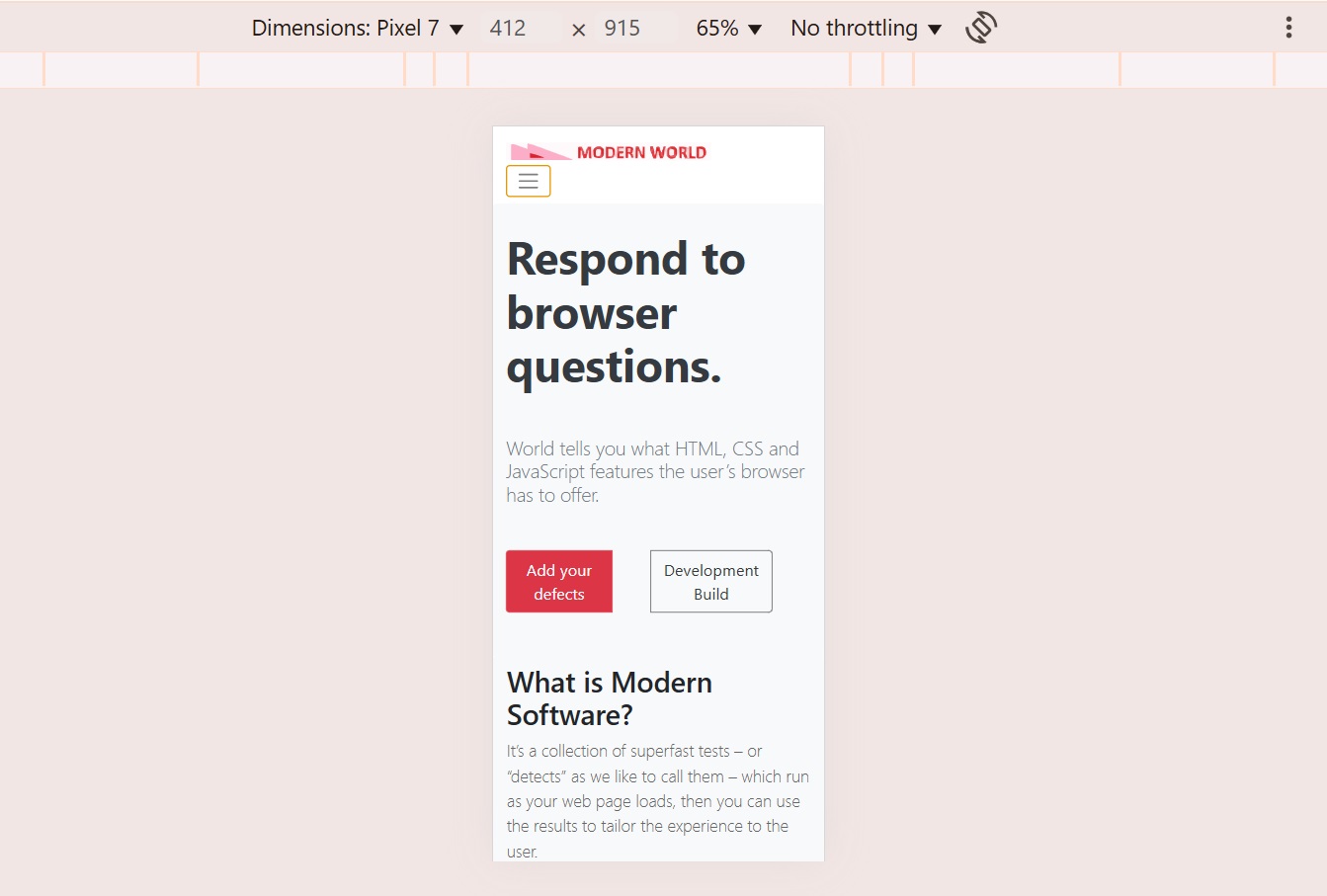Viewport: 1327px width, 896px height.
Task: Open the No throttling dropdown
Action: (x=865, y=28)
